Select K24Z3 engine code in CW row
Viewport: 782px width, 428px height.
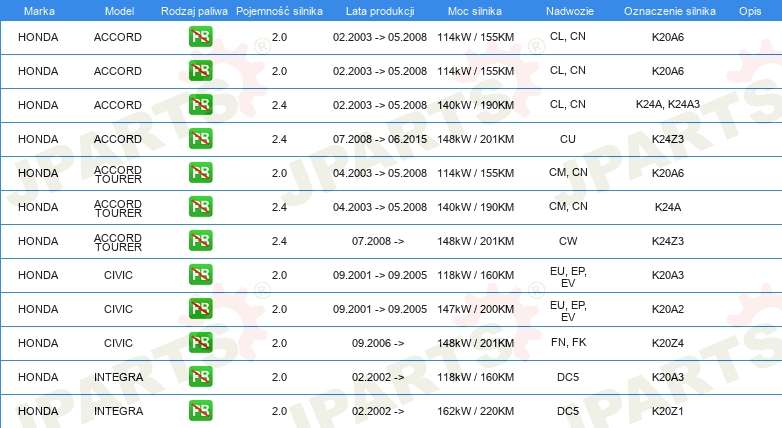point(668,241)
